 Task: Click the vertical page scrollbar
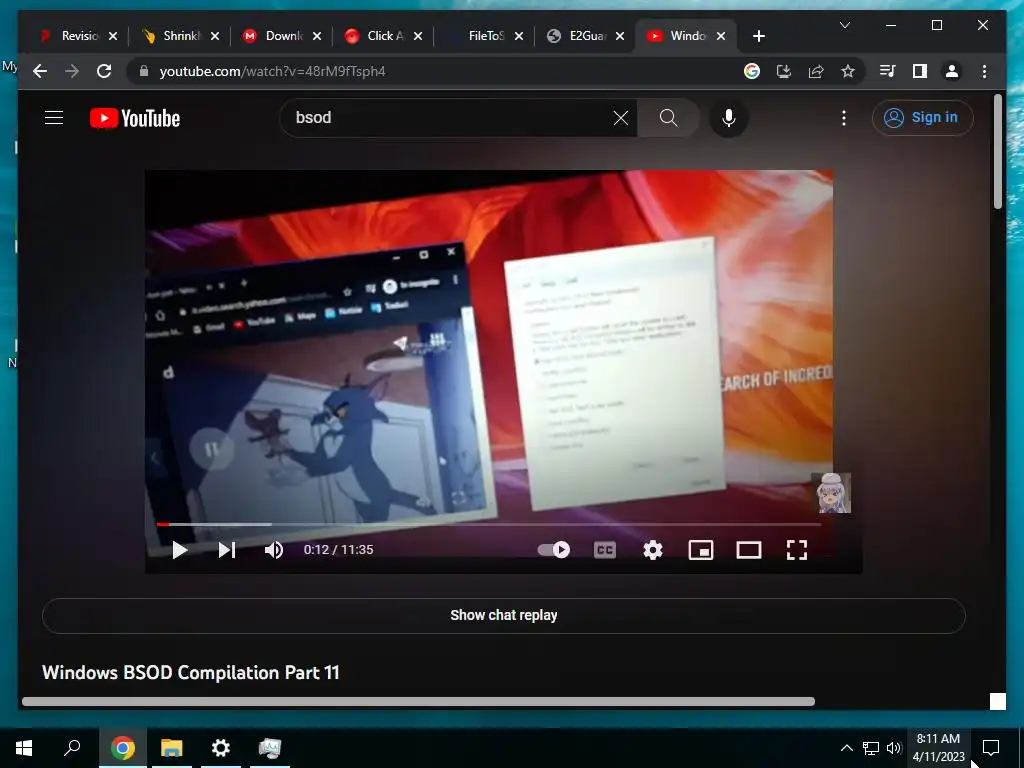tap(997, 152)
